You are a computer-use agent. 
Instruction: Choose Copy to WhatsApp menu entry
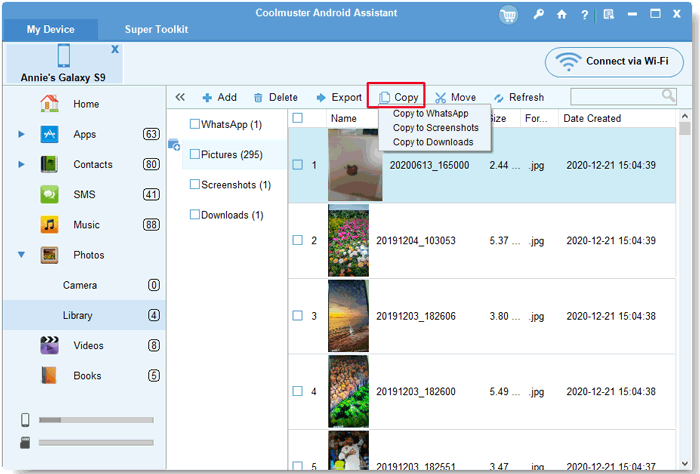tap(430, 113)
